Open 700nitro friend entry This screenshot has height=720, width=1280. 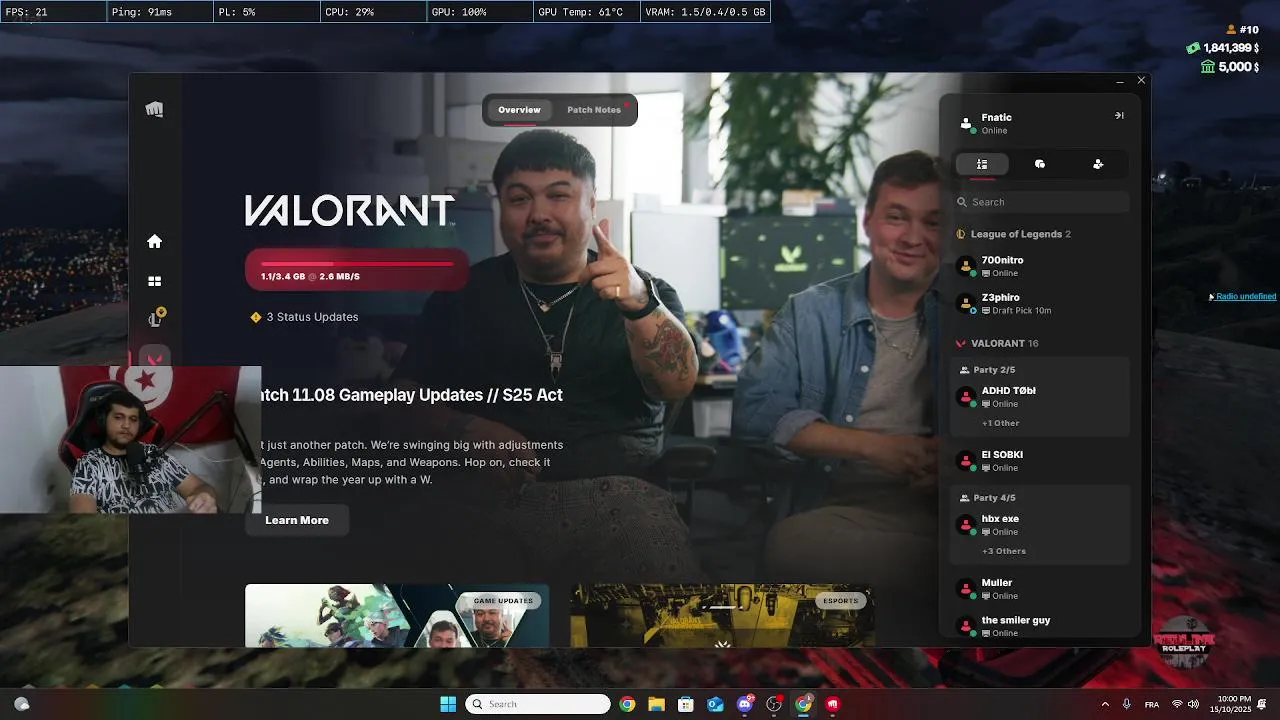pyautogui.click(x=1041, y=266)
